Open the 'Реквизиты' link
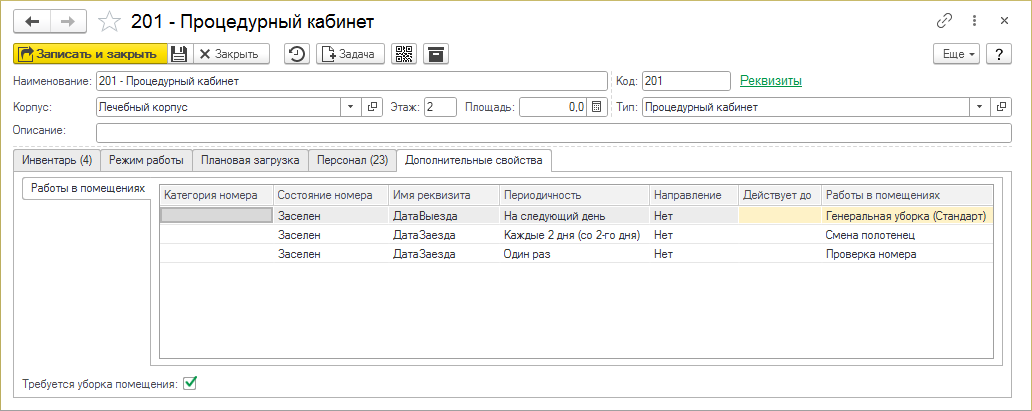 point(771,81)
